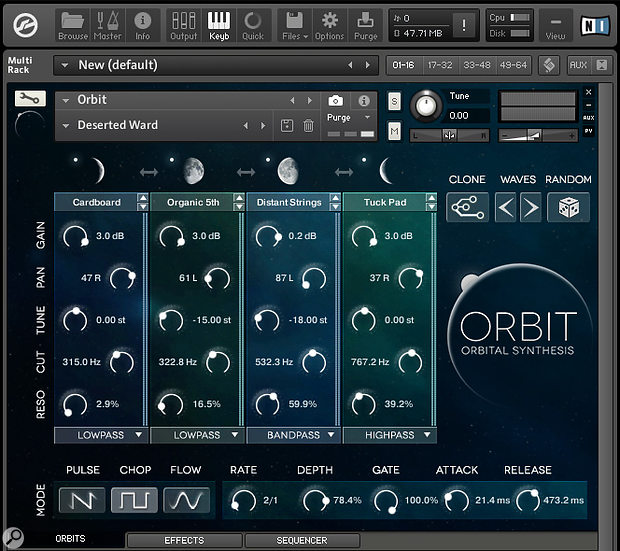Show rack page 17-32

click(x=440, y=65)
